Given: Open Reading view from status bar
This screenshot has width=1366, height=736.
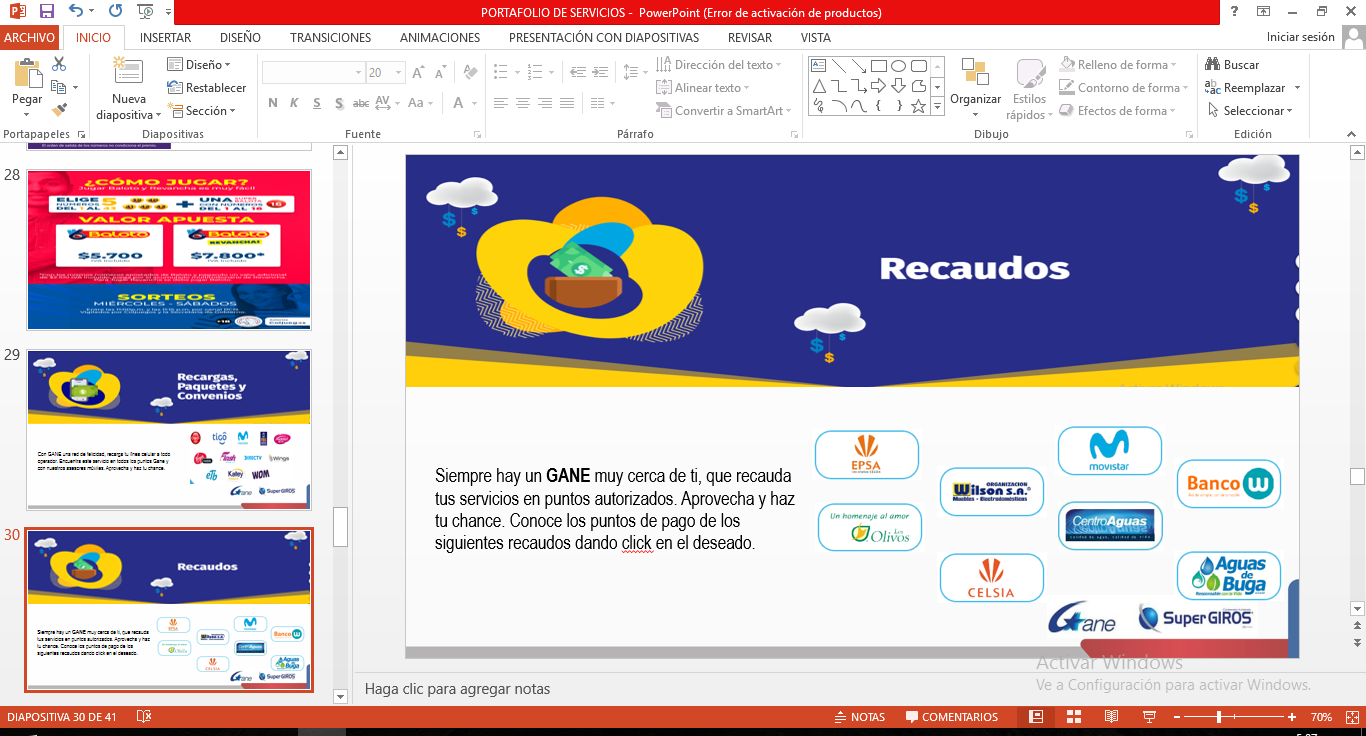Looking at the screenshot, I should point(1111,717).
